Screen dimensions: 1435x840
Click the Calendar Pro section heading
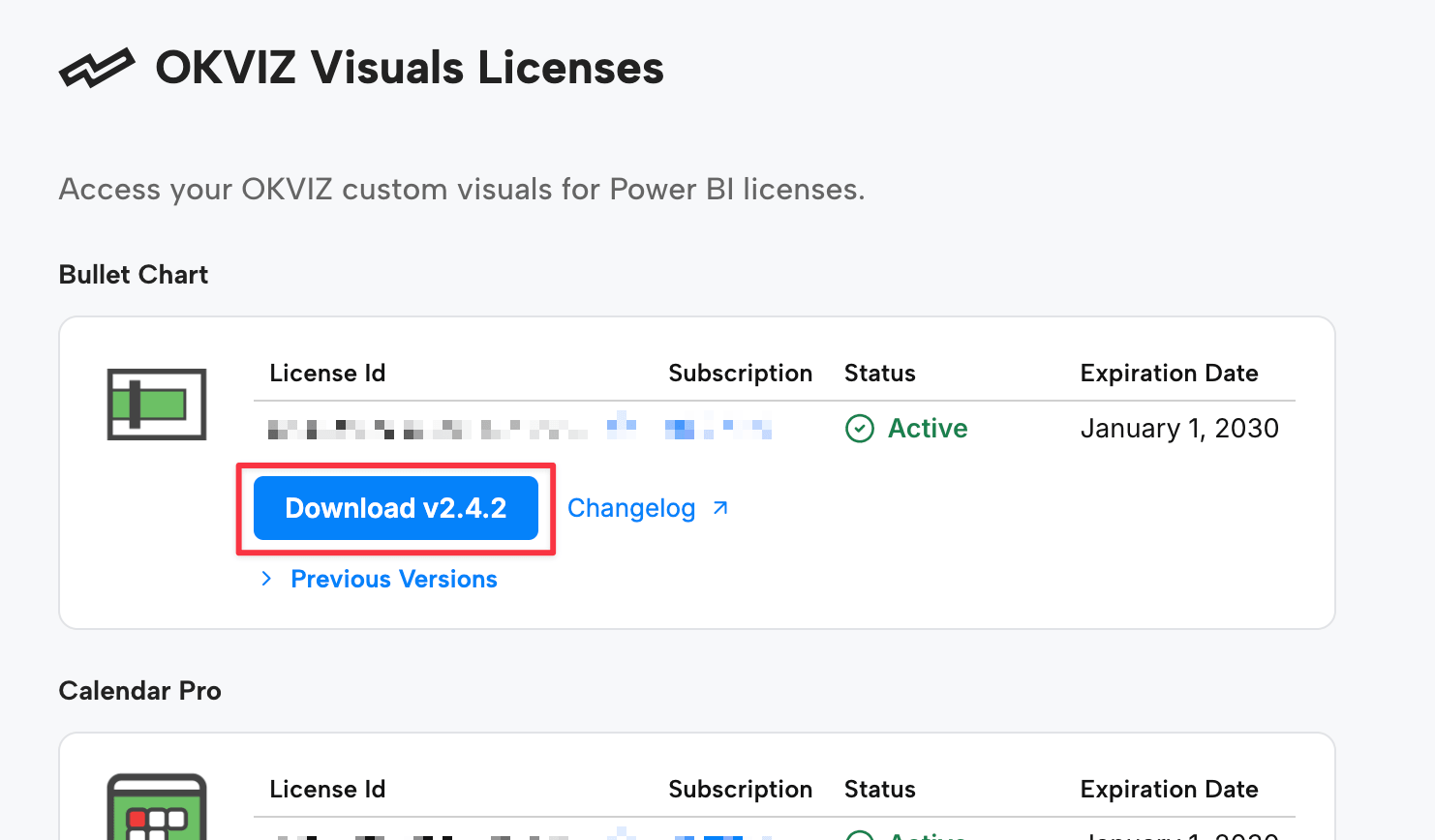[140, 691]
